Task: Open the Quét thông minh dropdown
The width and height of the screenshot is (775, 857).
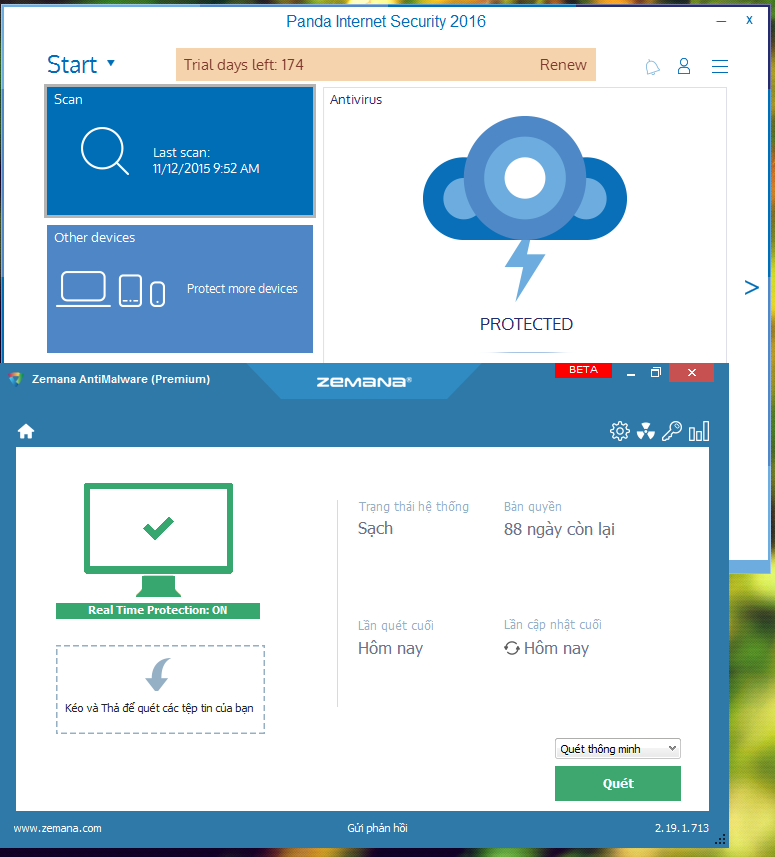Action: [x=618, y=749]
